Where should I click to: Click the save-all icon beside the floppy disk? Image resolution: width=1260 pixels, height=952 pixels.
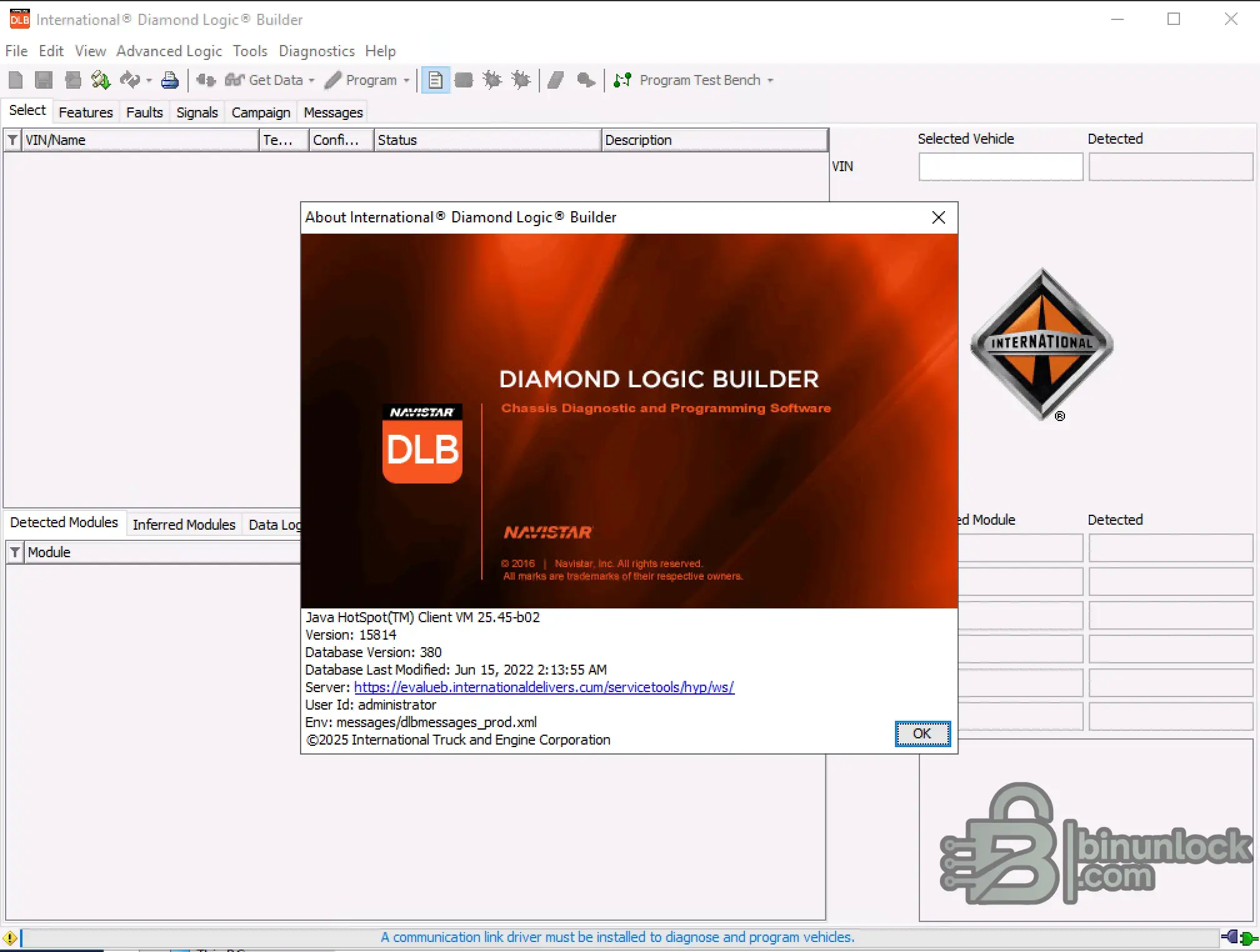pos(73,80)
